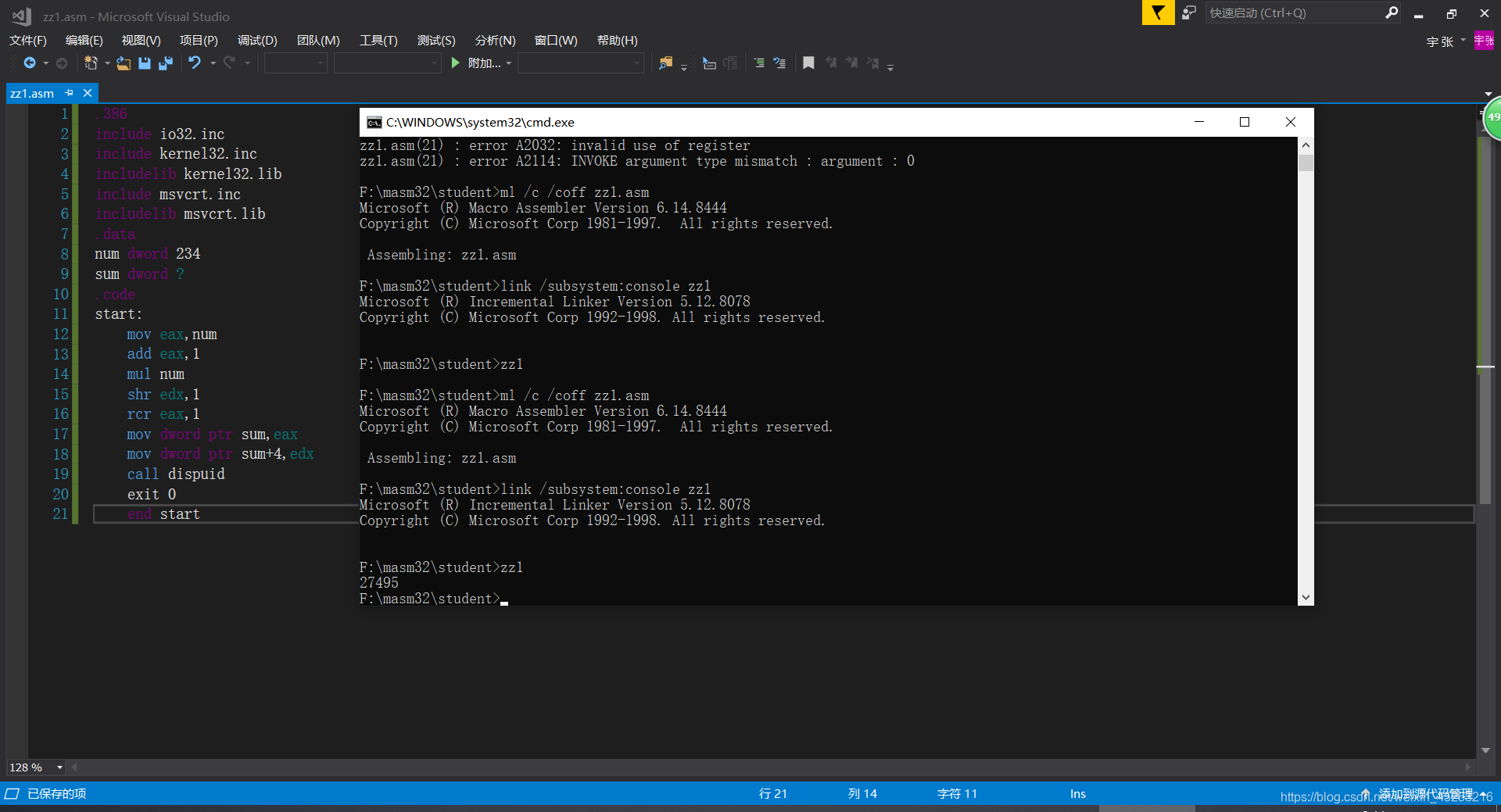Screen dimensions: 1501x812
Task: Maximize the cmd.exe console window
Action: 1245,122
